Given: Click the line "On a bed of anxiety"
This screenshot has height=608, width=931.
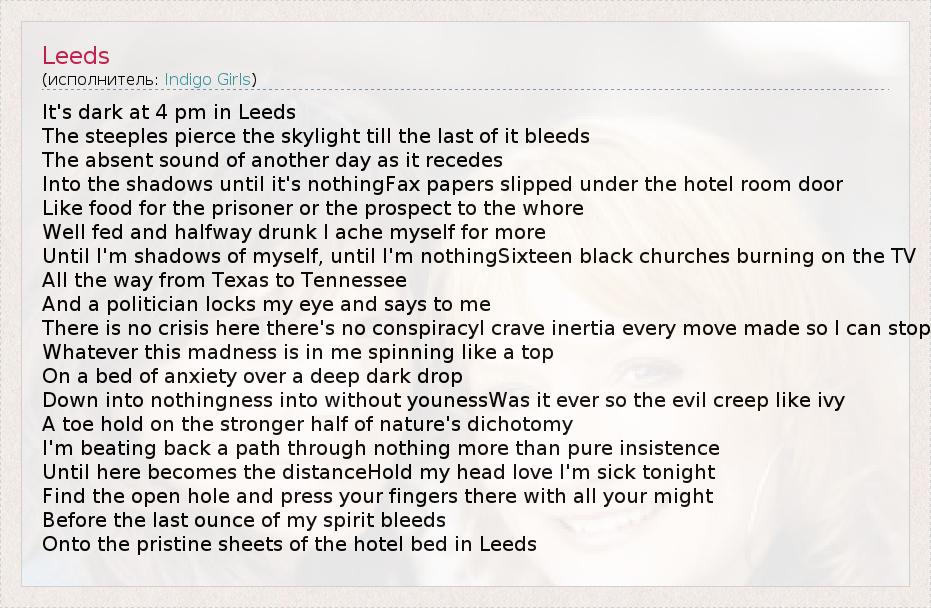Looking at the screenshot, I should pyautogui.click(x=252, y=376).
